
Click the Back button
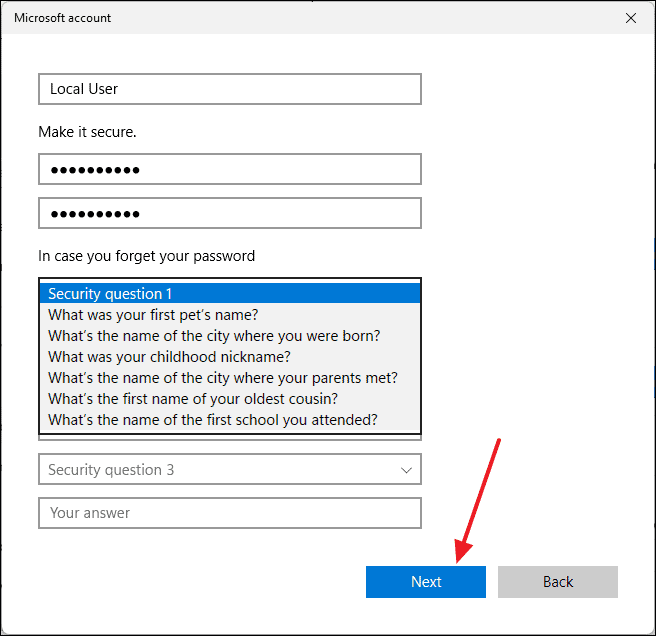[558, 582]
